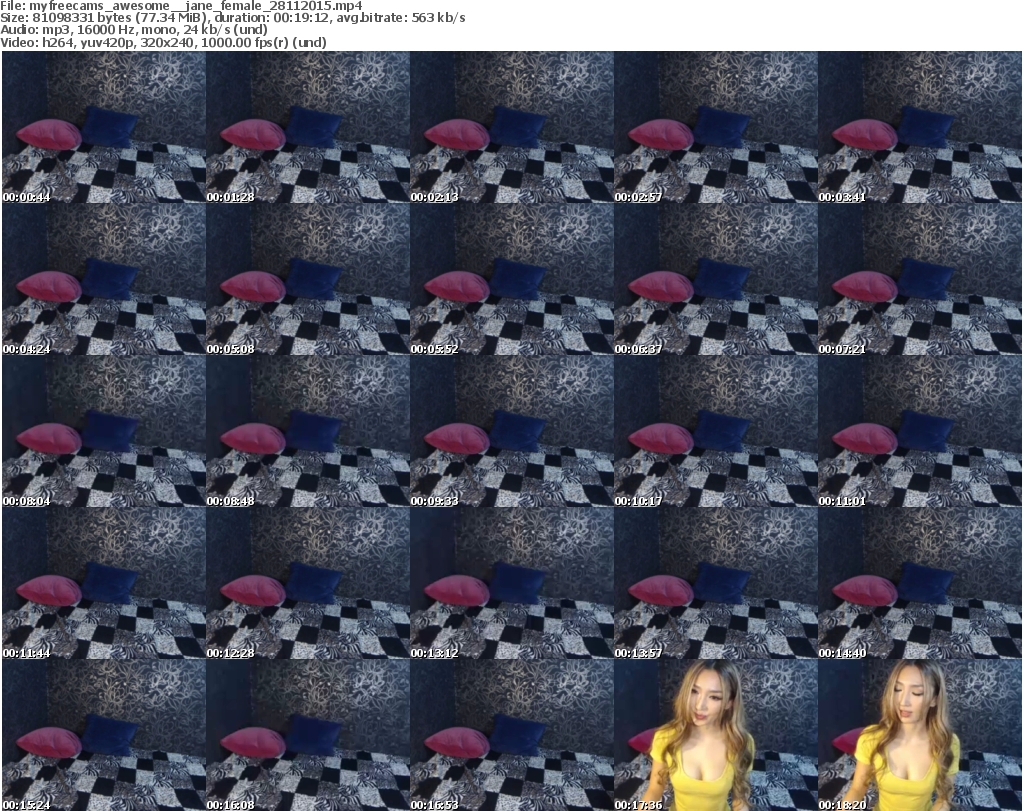
Task: Click the thumbnail labeled 00:13:12
Action: click(x=511, y=584)
